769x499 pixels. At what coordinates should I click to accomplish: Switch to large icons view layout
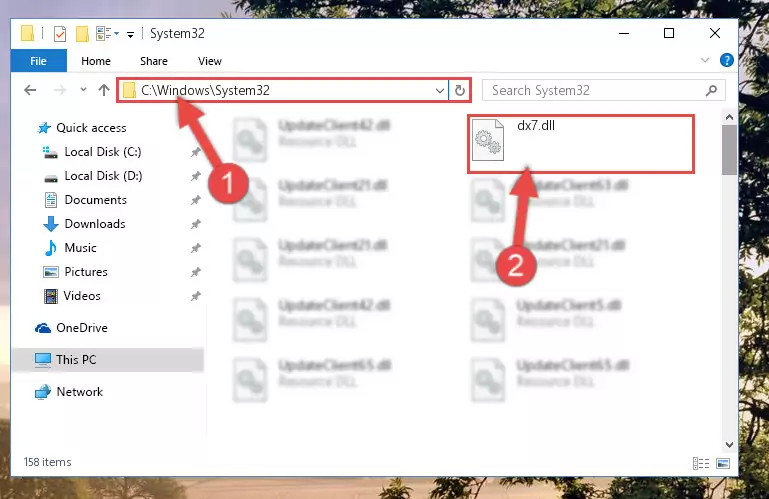(x=723, y=463)
